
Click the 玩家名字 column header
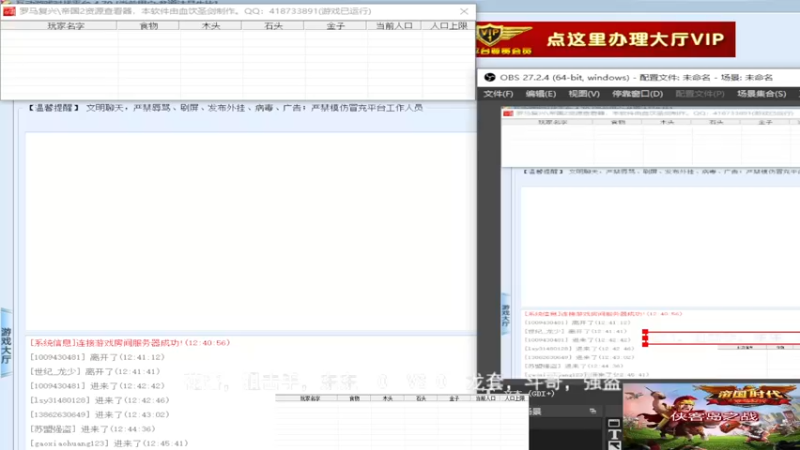(x=59, y=26)
